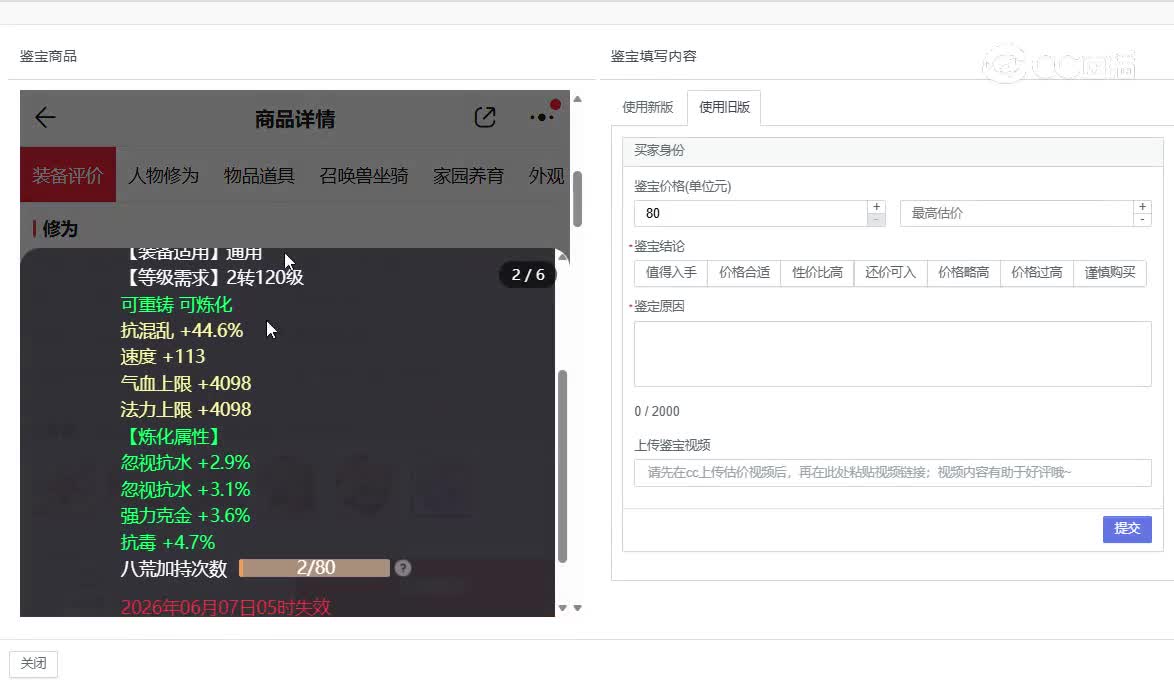Click the 2 / 6 page indicator
1174x688 pixels.
click(528, 275)
